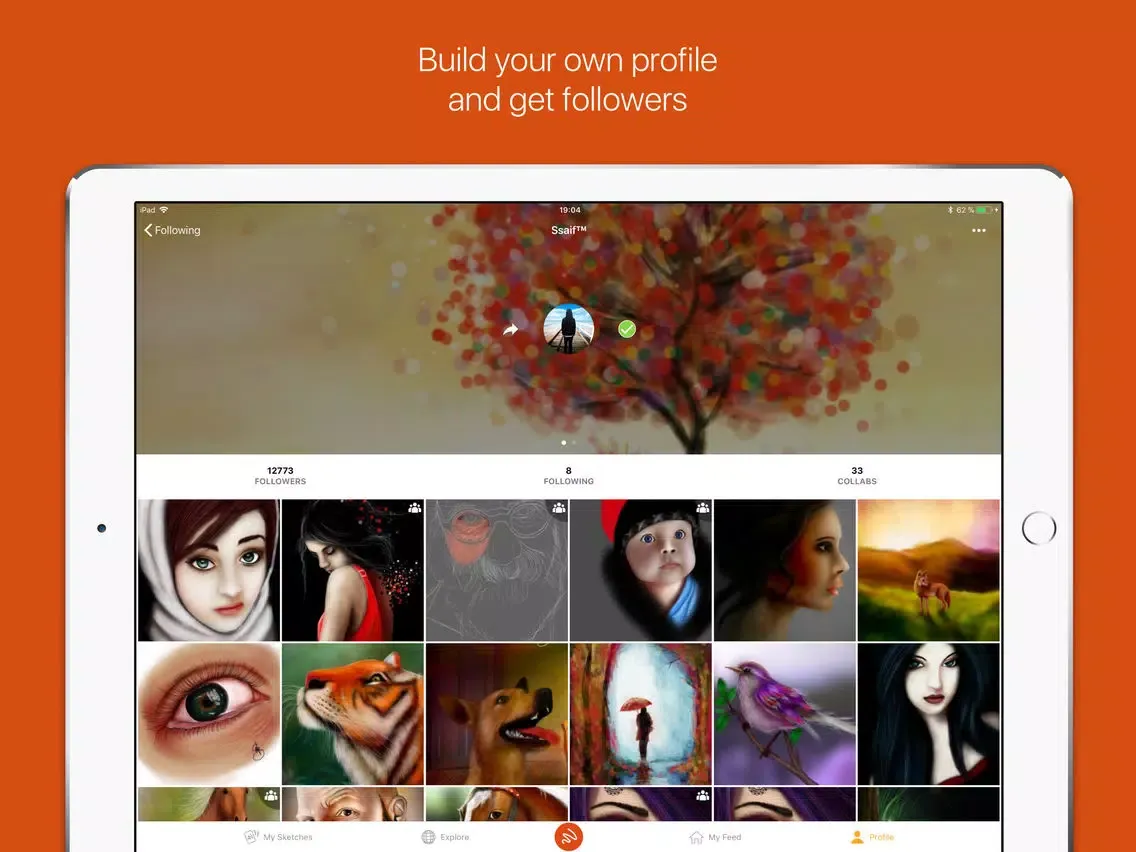Screen dimensions: 1136x852
Task: Switch to the Explore tab
Action: tap(446, 837)
